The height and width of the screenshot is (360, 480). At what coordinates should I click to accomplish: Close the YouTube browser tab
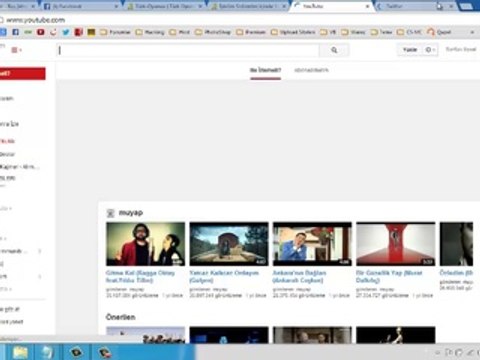coord(367,6)
